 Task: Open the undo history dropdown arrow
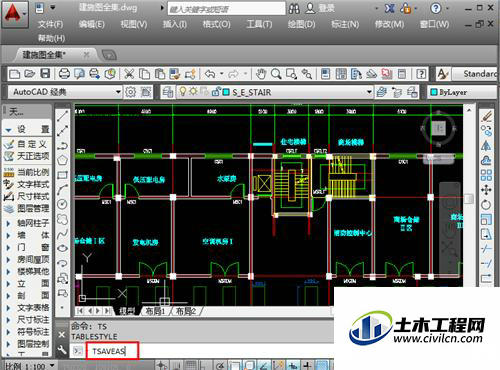click(x=221, y=74)
